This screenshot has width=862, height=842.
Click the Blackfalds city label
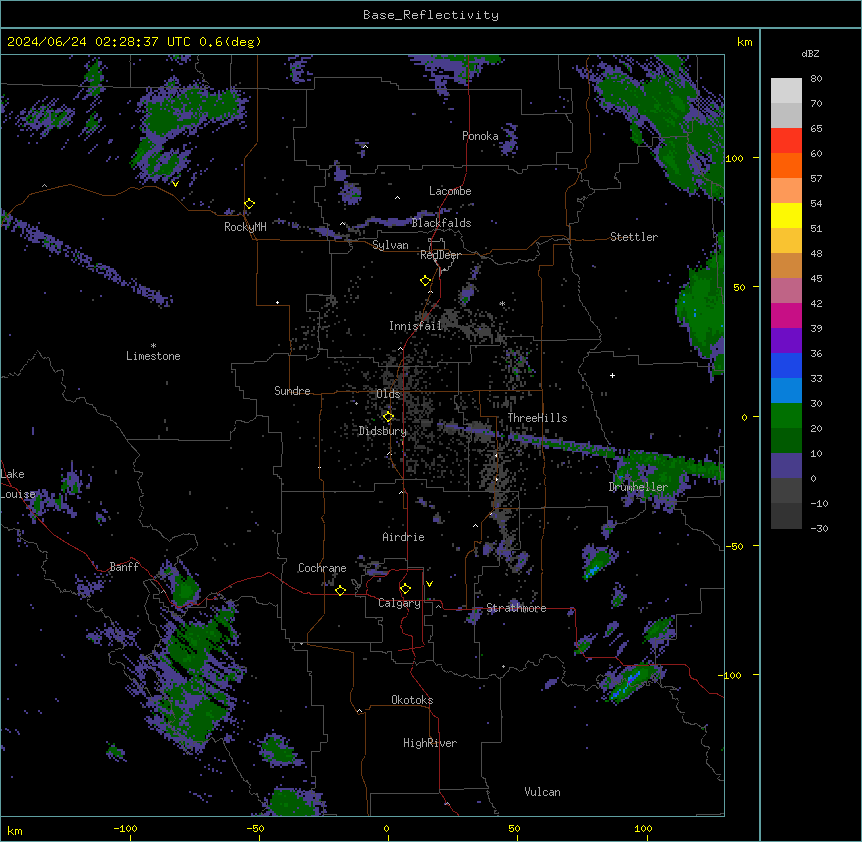pyautogui.click(x=441, y=223)
